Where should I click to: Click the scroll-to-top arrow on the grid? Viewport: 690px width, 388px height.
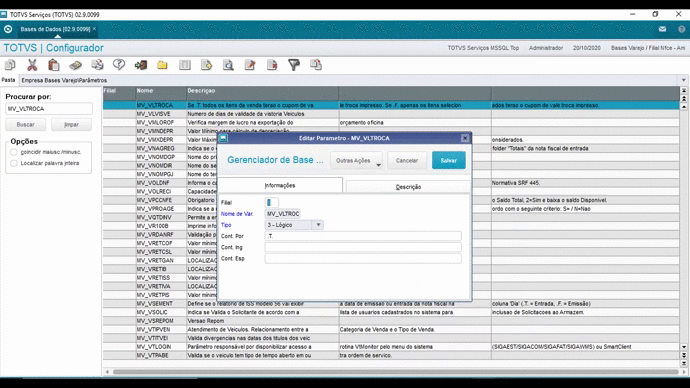pos(684,91)
